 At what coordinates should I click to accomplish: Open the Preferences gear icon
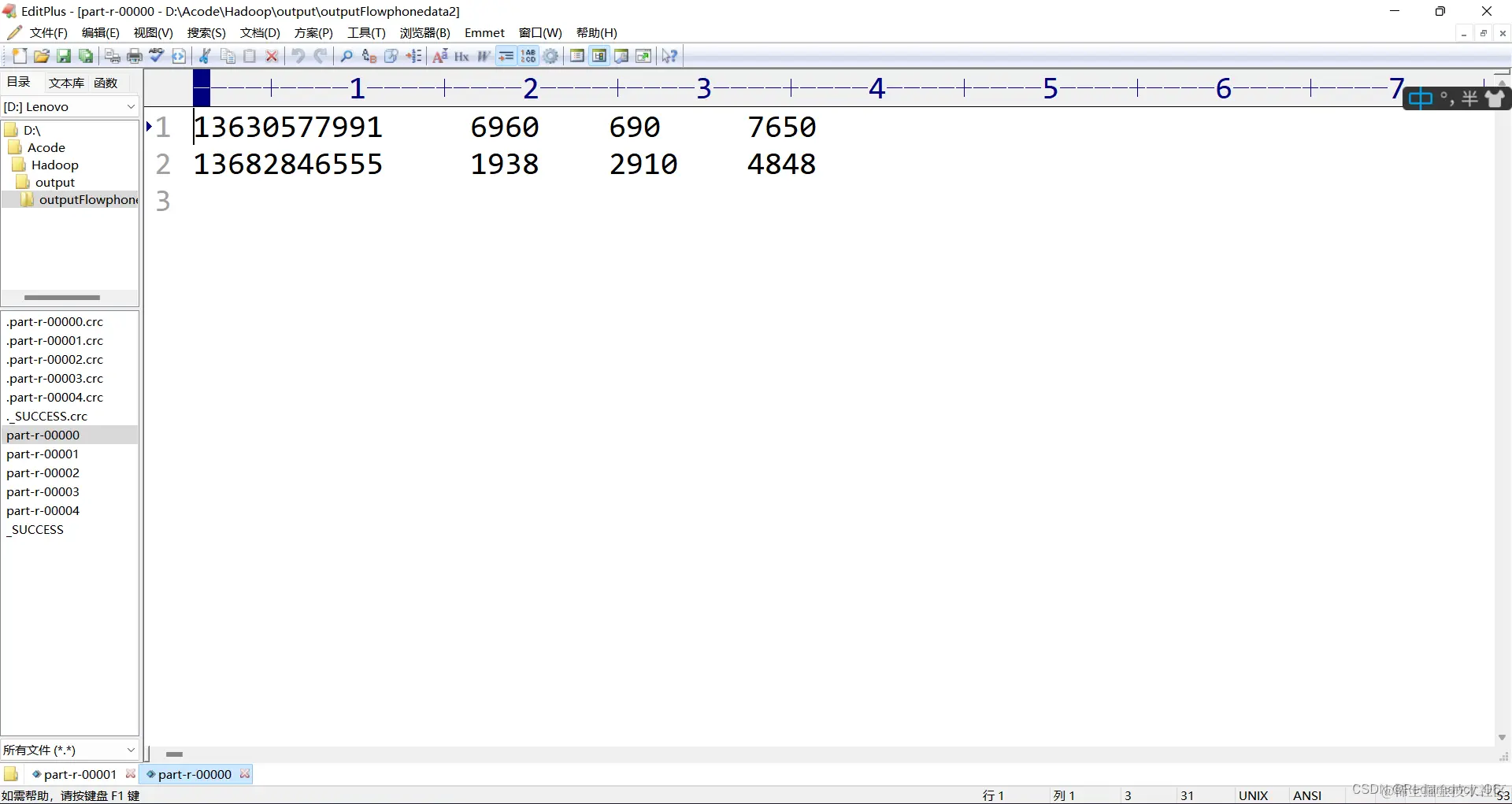pyautogui.click(x=551, y=56)
